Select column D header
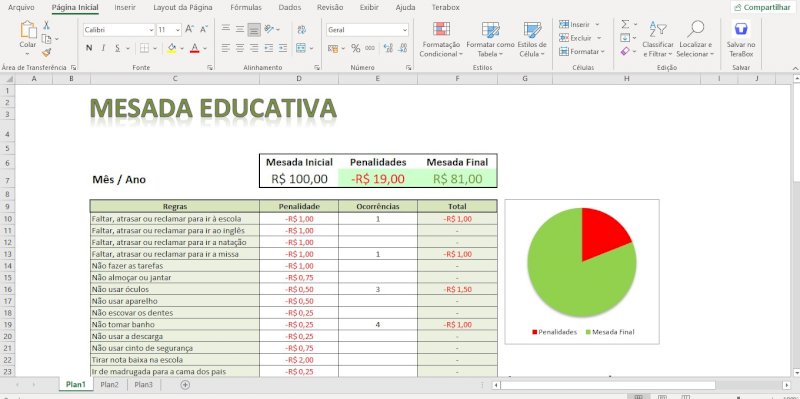 click(x=299, y=79)
